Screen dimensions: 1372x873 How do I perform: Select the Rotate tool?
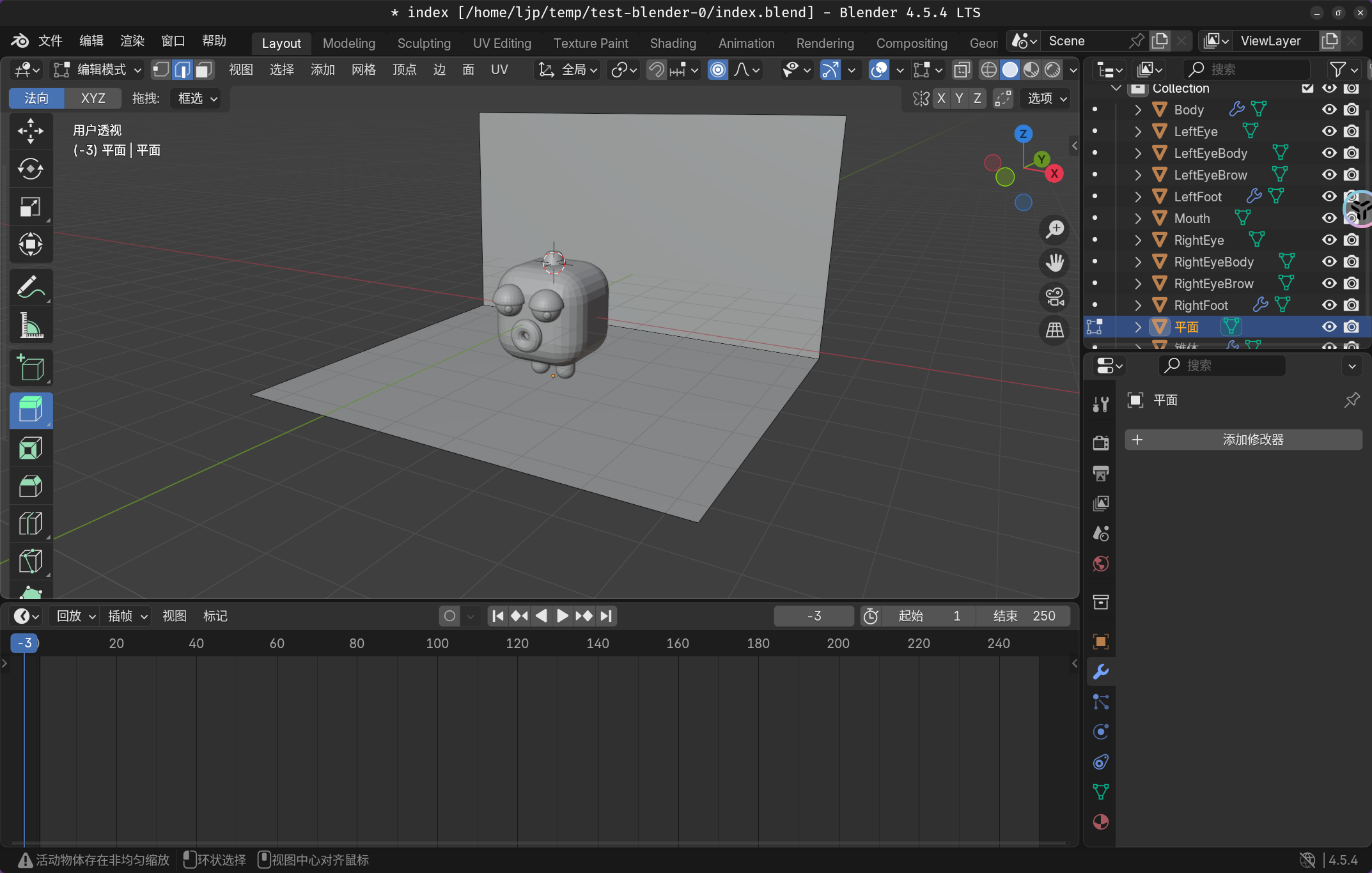click(x=30, y=169)
